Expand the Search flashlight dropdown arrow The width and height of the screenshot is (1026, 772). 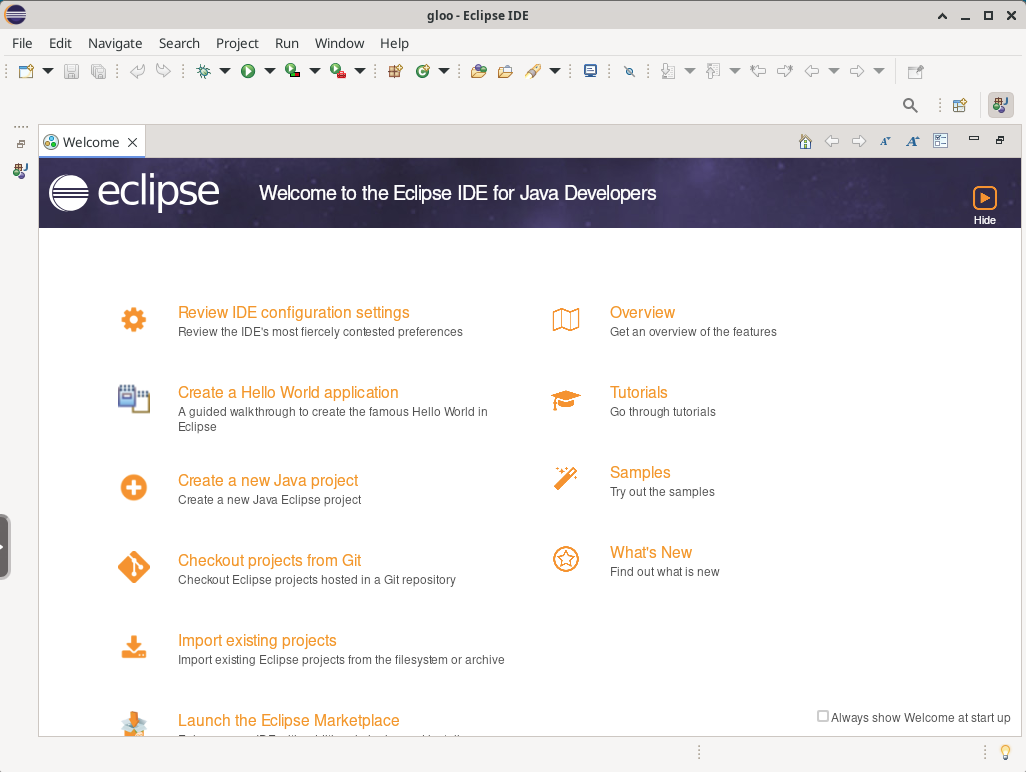(x=555, y=71)
